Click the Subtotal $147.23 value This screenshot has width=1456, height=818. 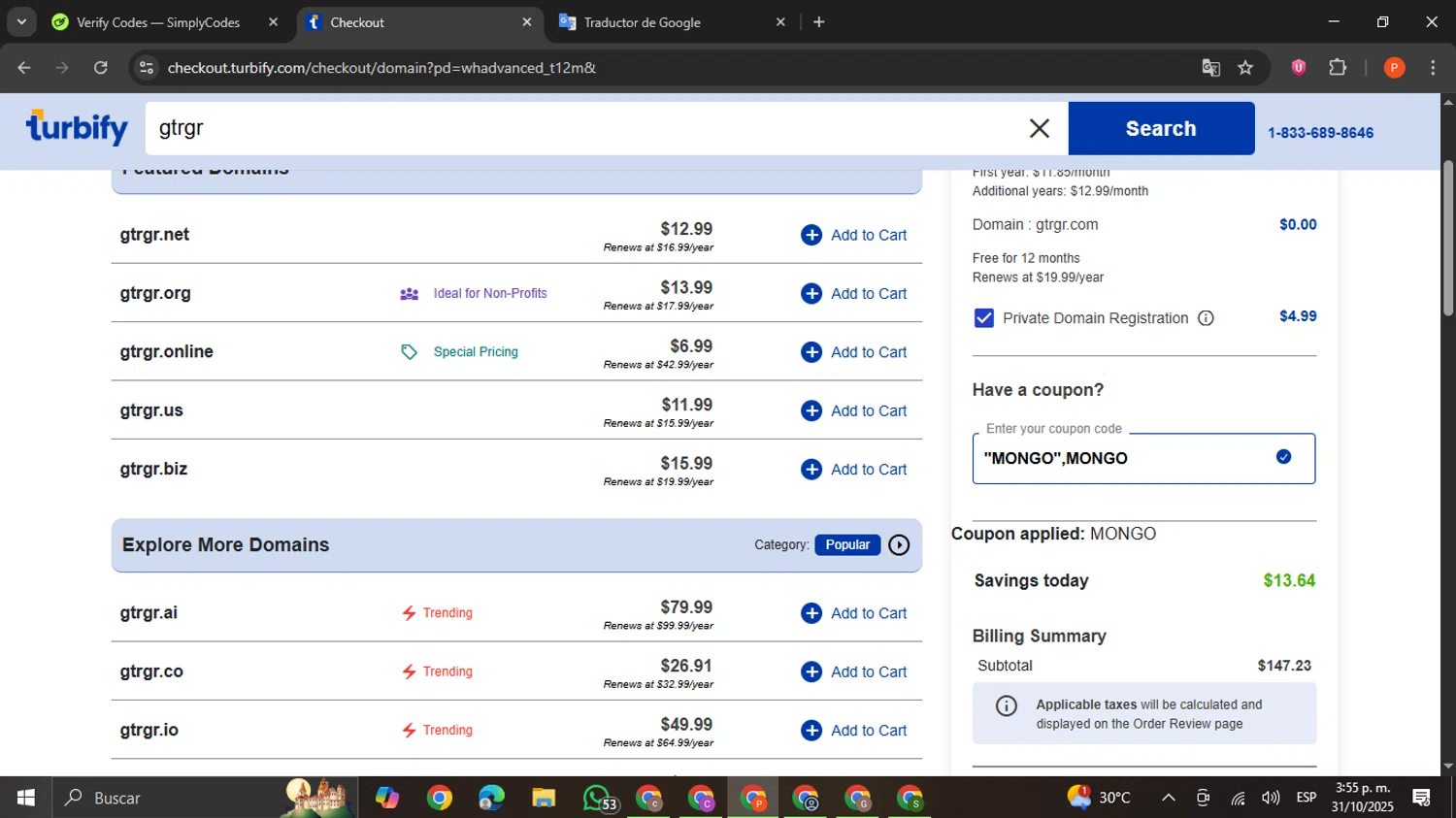1284,666
